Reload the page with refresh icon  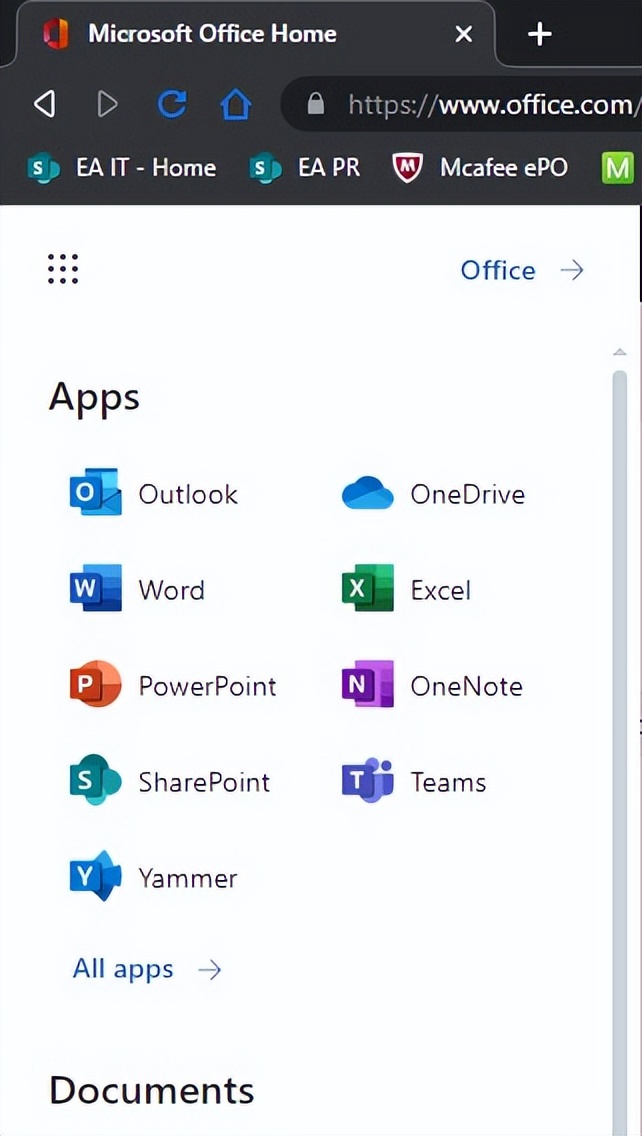click(x=172, y=104)
